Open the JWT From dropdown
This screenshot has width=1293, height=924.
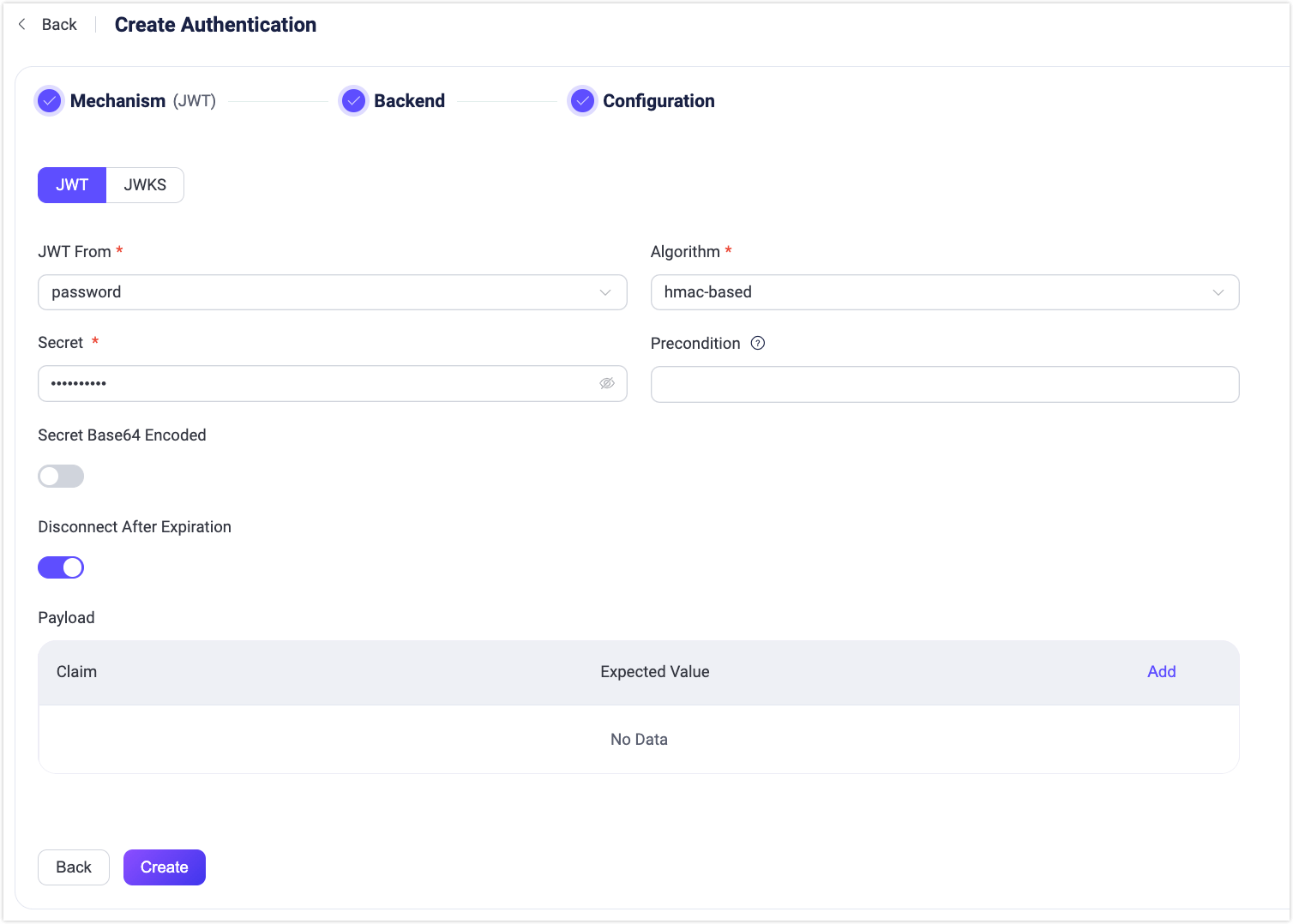332,292
